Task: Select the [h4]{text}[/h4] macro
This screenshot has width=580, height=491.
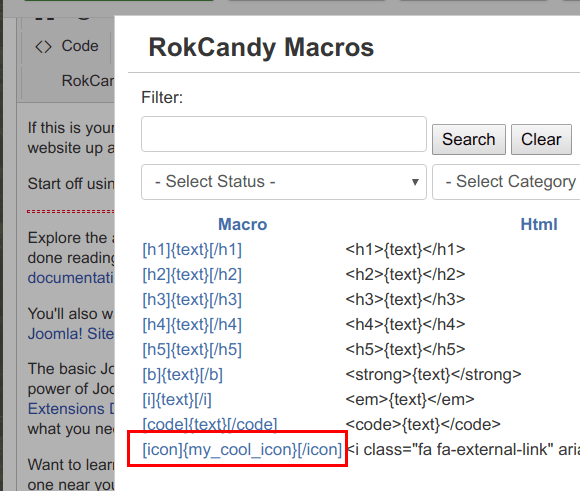Action: pyautogui.click(x=192, y=325)
